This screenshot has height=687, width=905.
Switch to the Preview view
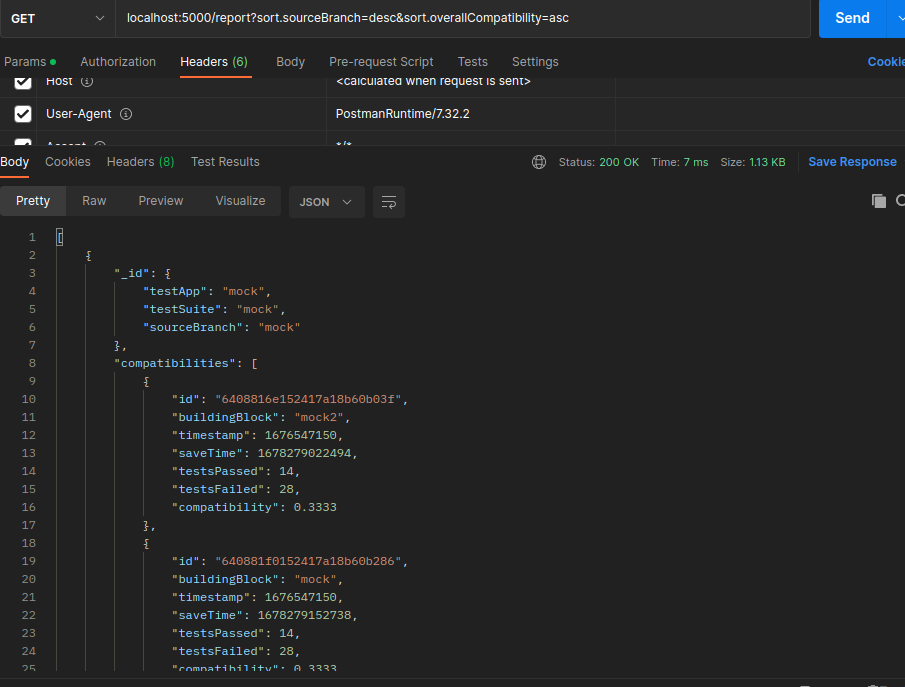click(160, 201)
